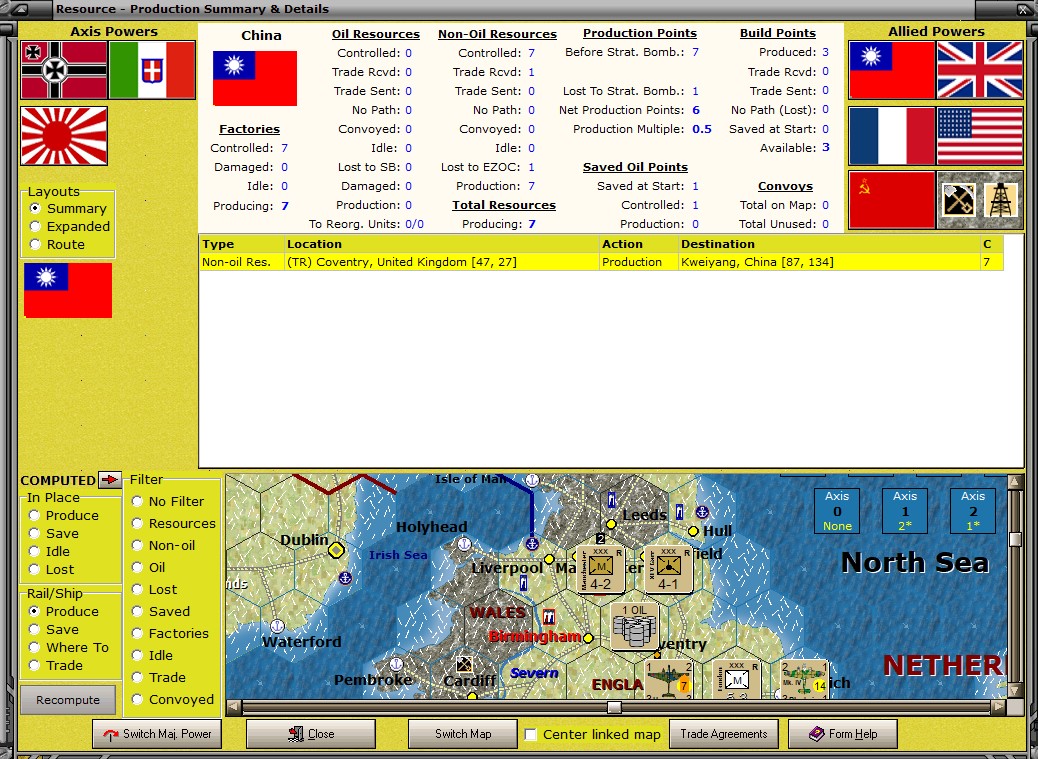
Task: Select the United Kingdom flag
Action: click(980, 70)
